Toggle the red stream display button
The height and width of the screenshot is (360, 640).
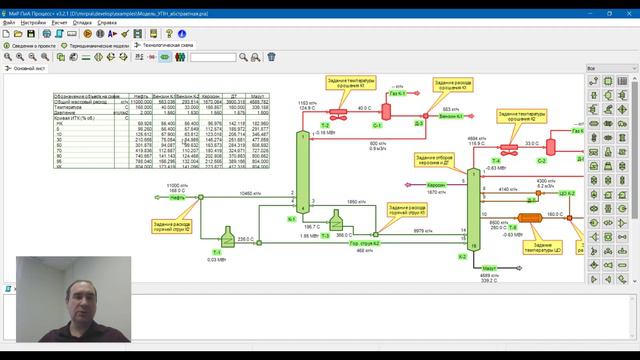pos(152,57)
